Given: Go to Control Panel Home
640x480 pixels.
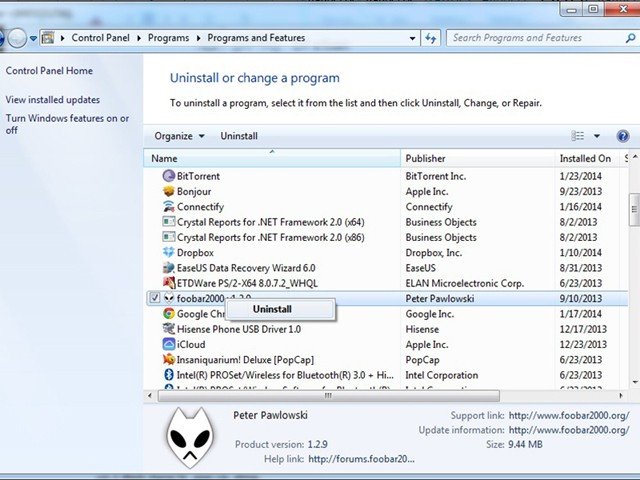Looking at the screenshot, I should (49, 71).
